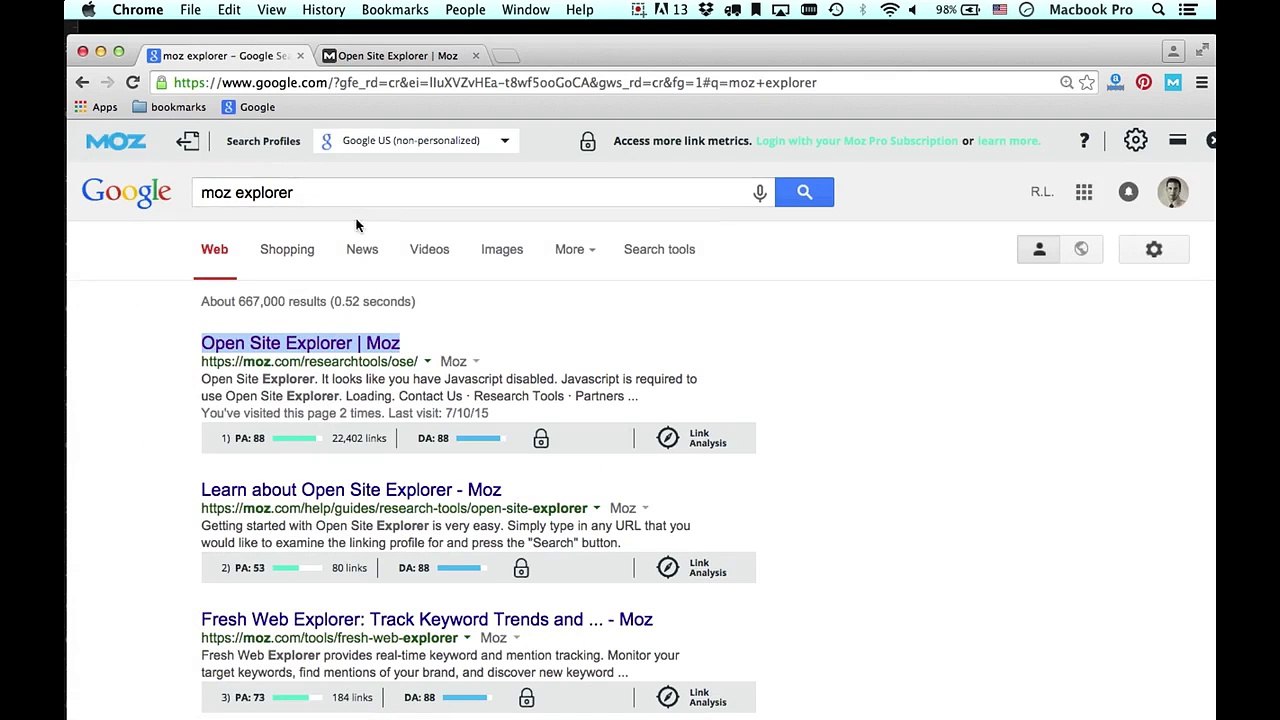Open Link Analysis for Fresh Web Explorer result
Viewport: 1280px width, 720px height.
[692, 697]
